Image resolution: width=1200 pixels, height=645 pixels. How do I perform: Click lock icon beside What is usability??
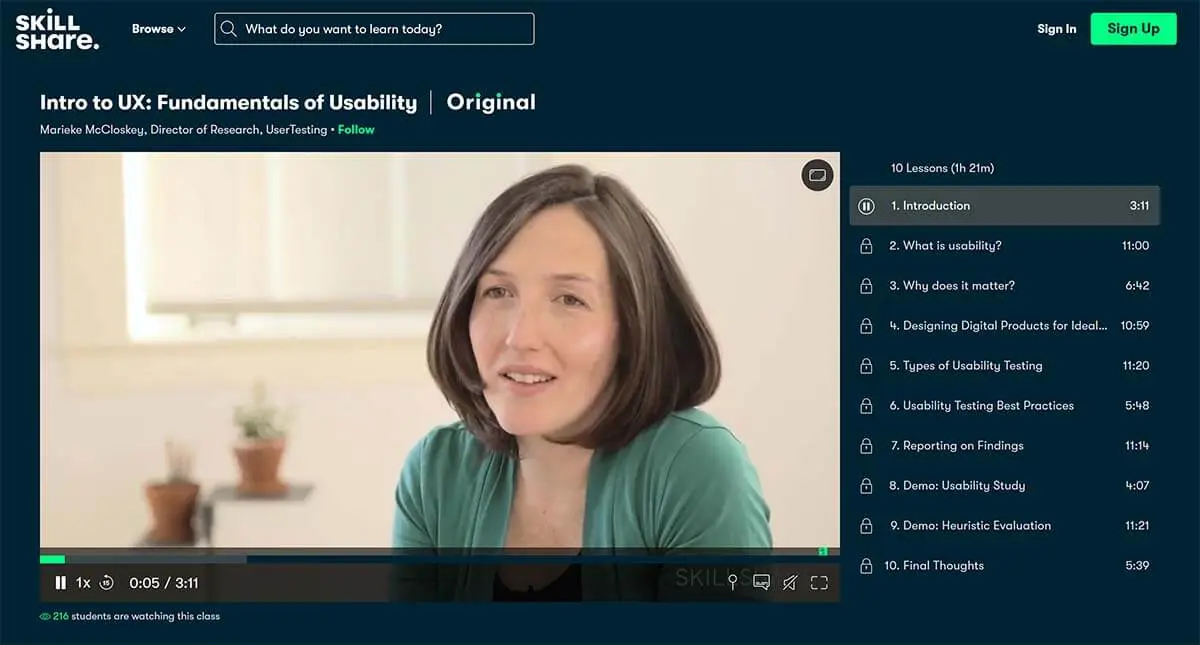[x=867, y=246]
